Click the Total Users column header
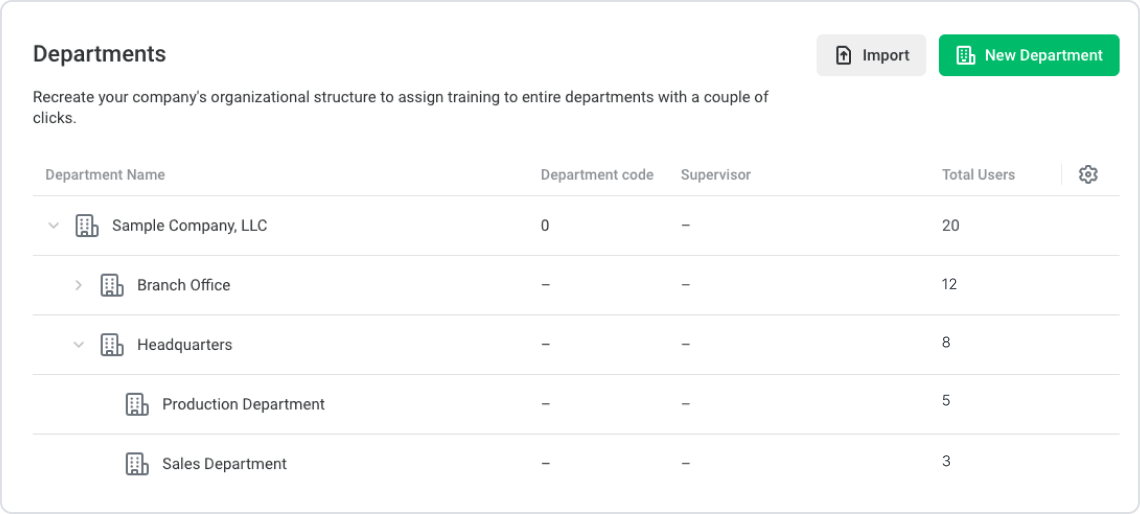The height and width of the screenshot is (514, 1140). (979, 174)
